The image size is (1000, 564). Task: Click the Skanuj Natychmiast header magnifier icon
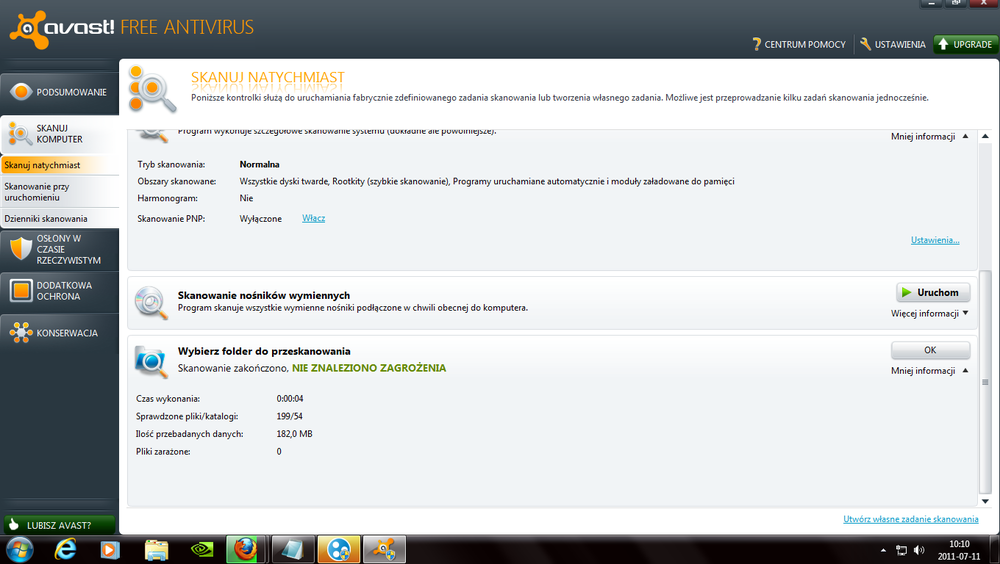click(x=152, y=89)
